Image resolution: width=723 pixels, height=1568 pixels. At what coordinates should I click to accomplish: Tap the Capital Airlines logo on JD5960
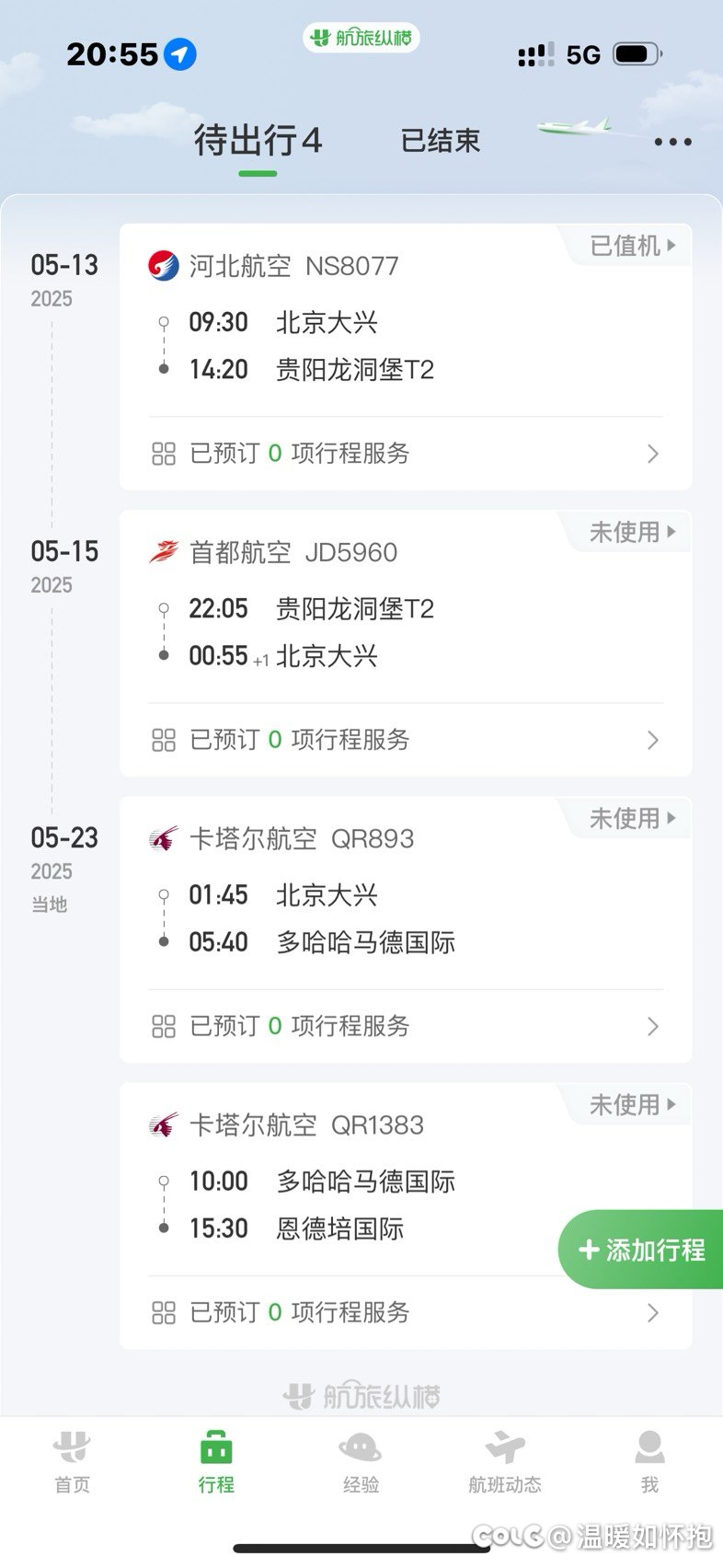[x=164, y=552]
